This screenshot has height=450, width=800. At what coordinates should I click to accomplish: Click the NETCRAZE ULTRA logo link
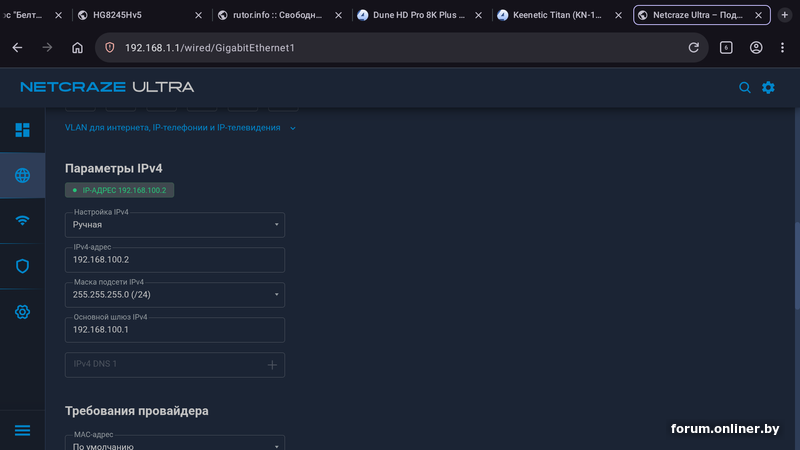pyautogui.click(x=107, y=87)
